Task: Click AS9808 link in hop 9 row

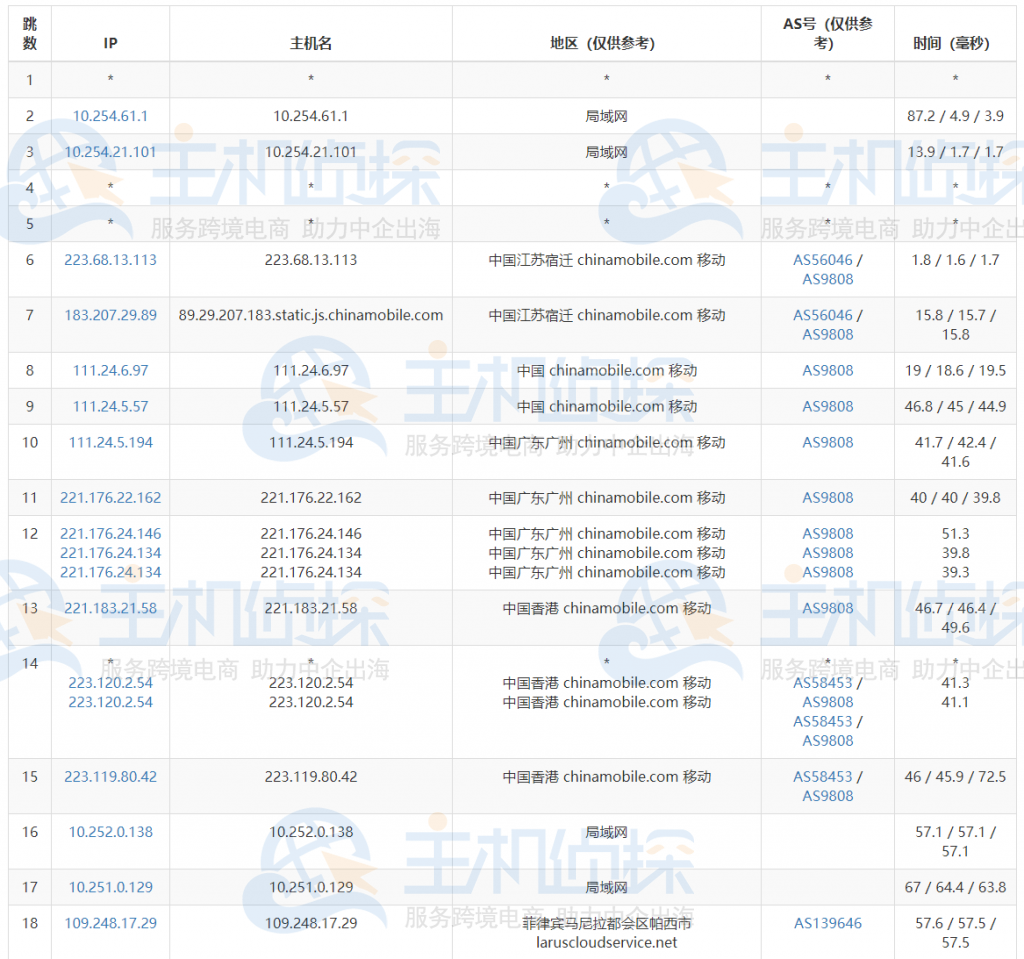Action: 827,407
